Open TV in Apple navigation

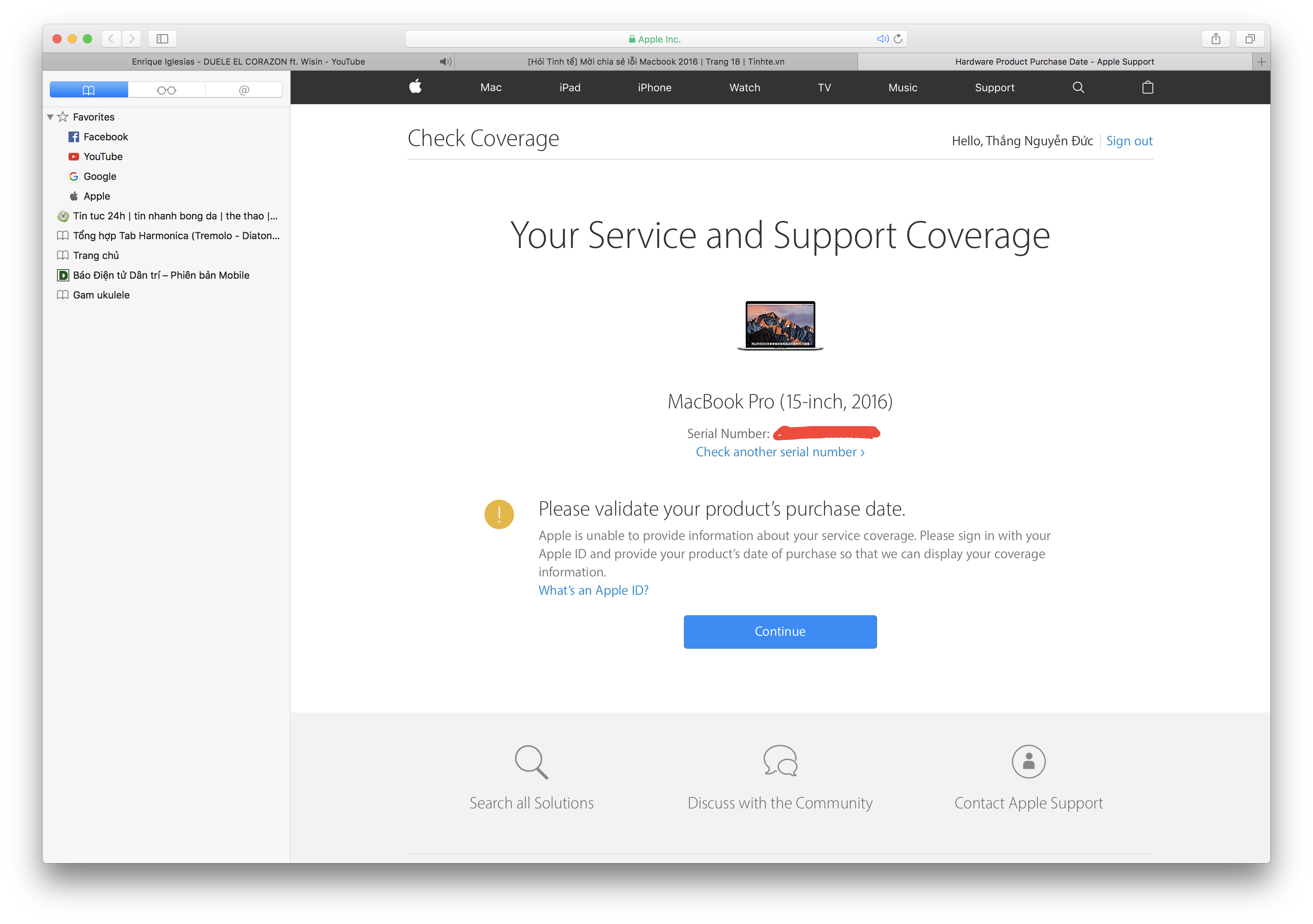pyautogui.click(x=824, y=87)
